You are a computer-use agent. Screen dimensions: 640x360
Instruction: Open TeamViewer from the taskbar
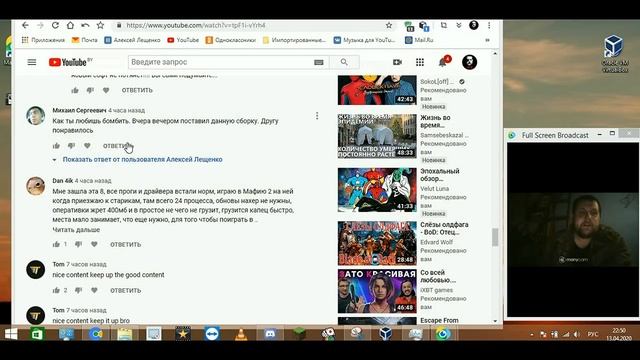pyautogui.click(x=212, y=334)
